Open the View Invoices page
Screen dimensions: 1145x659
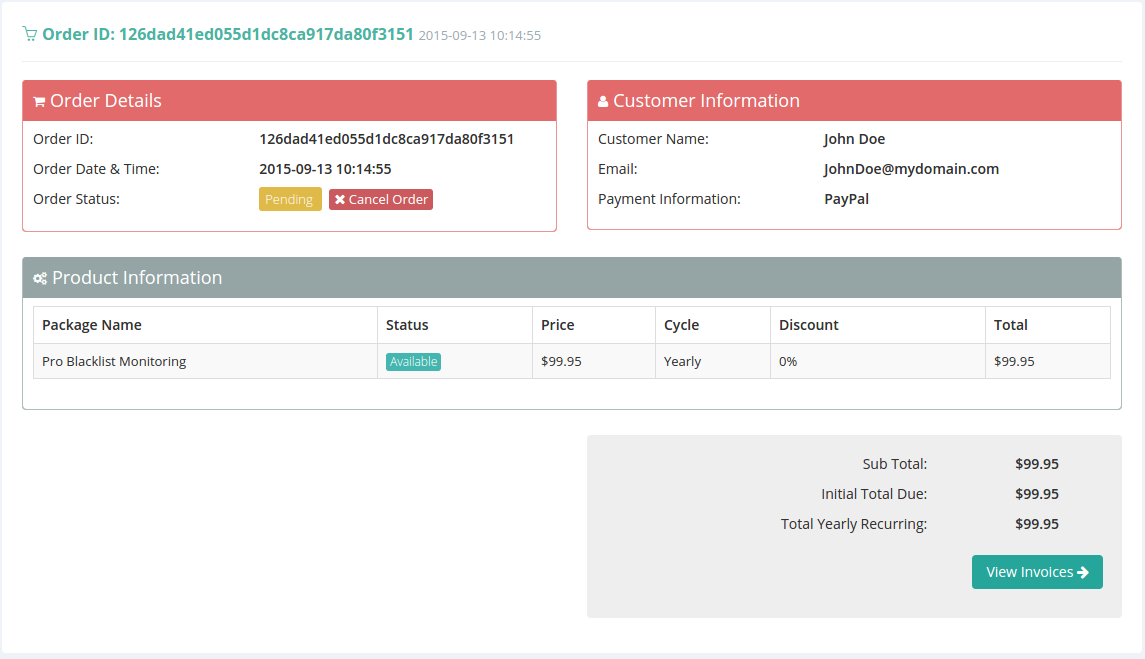[1037, 572]
